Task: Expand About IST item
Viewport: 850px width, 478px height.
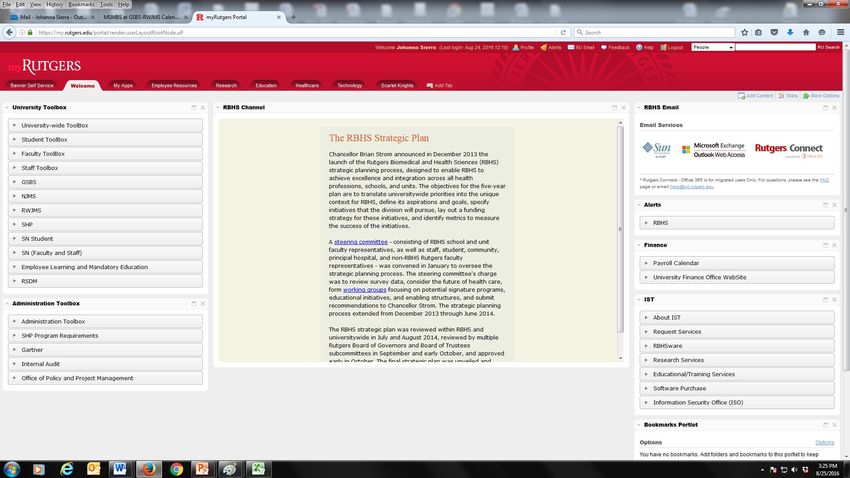Action: (737, 318)
